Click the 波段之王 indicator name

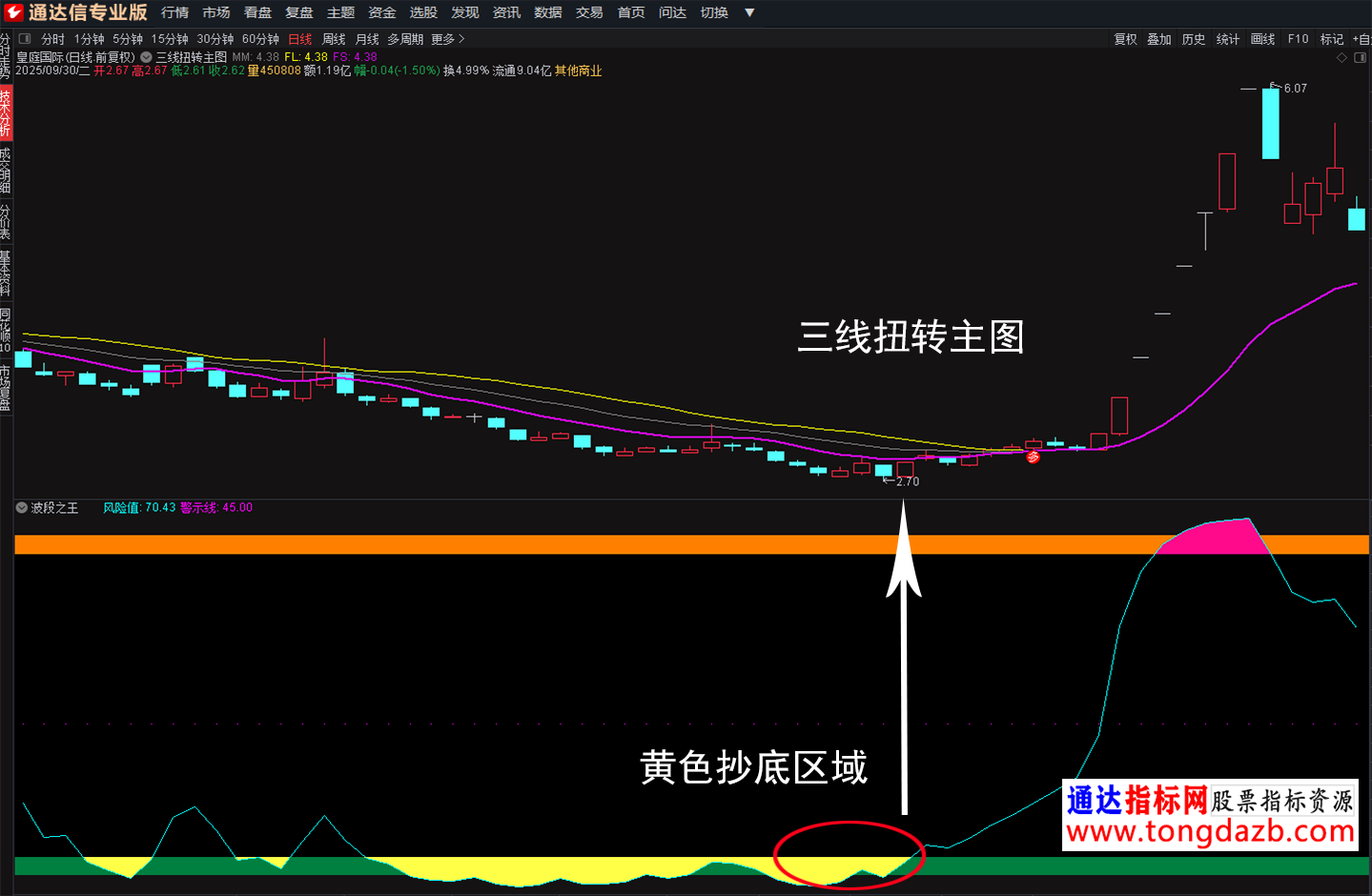(54, 508)
